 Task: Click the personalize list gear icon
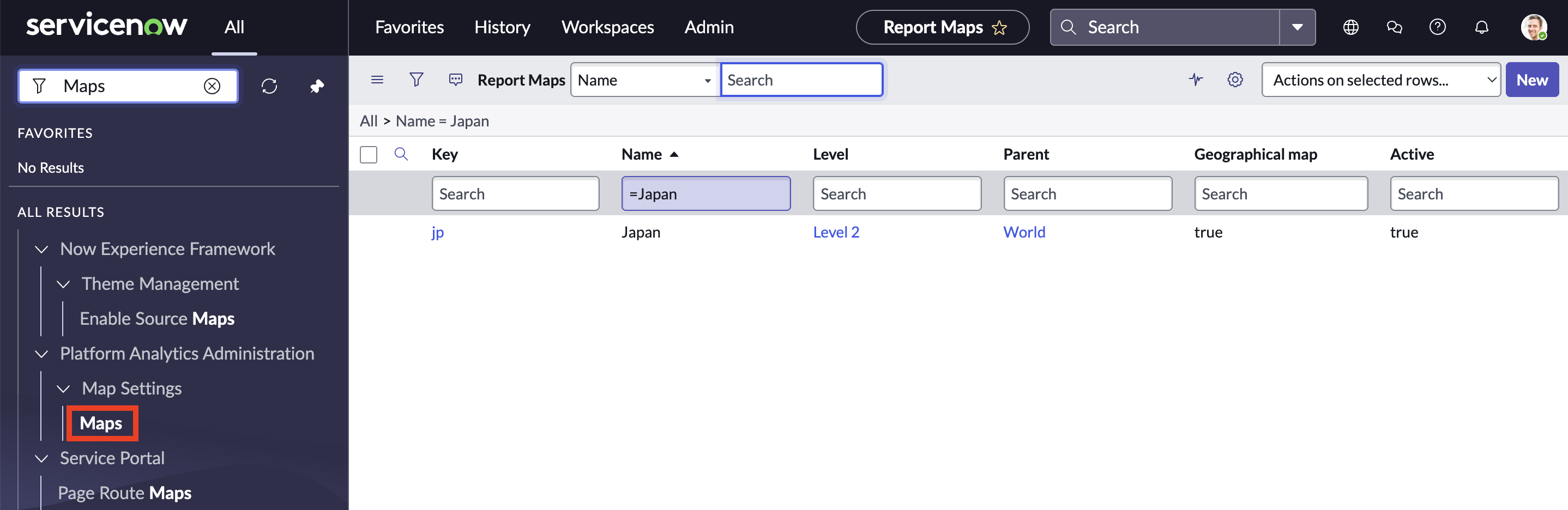[1235, 79]
